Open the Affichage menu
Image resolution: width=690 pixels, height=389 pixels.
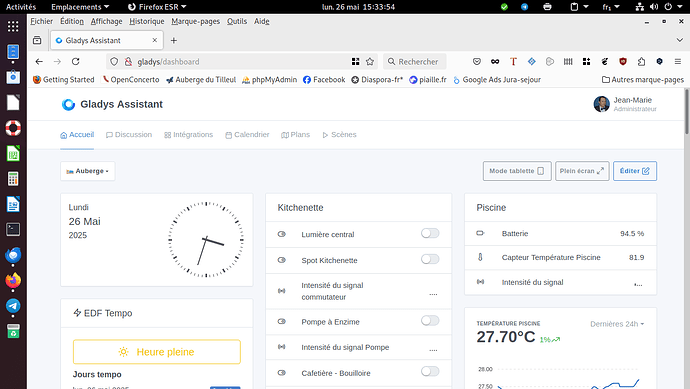point(106,21)
